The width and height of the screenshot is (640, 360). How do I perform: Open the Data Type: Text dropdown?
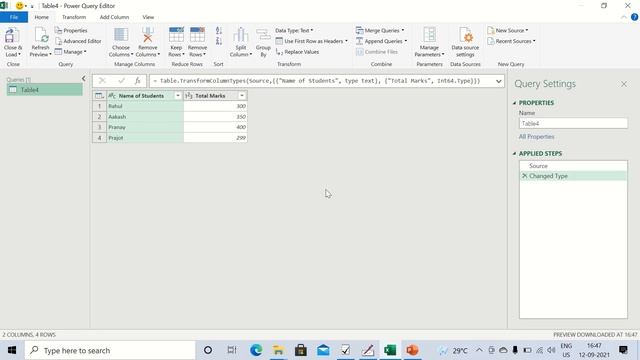[x=294, y=31]
